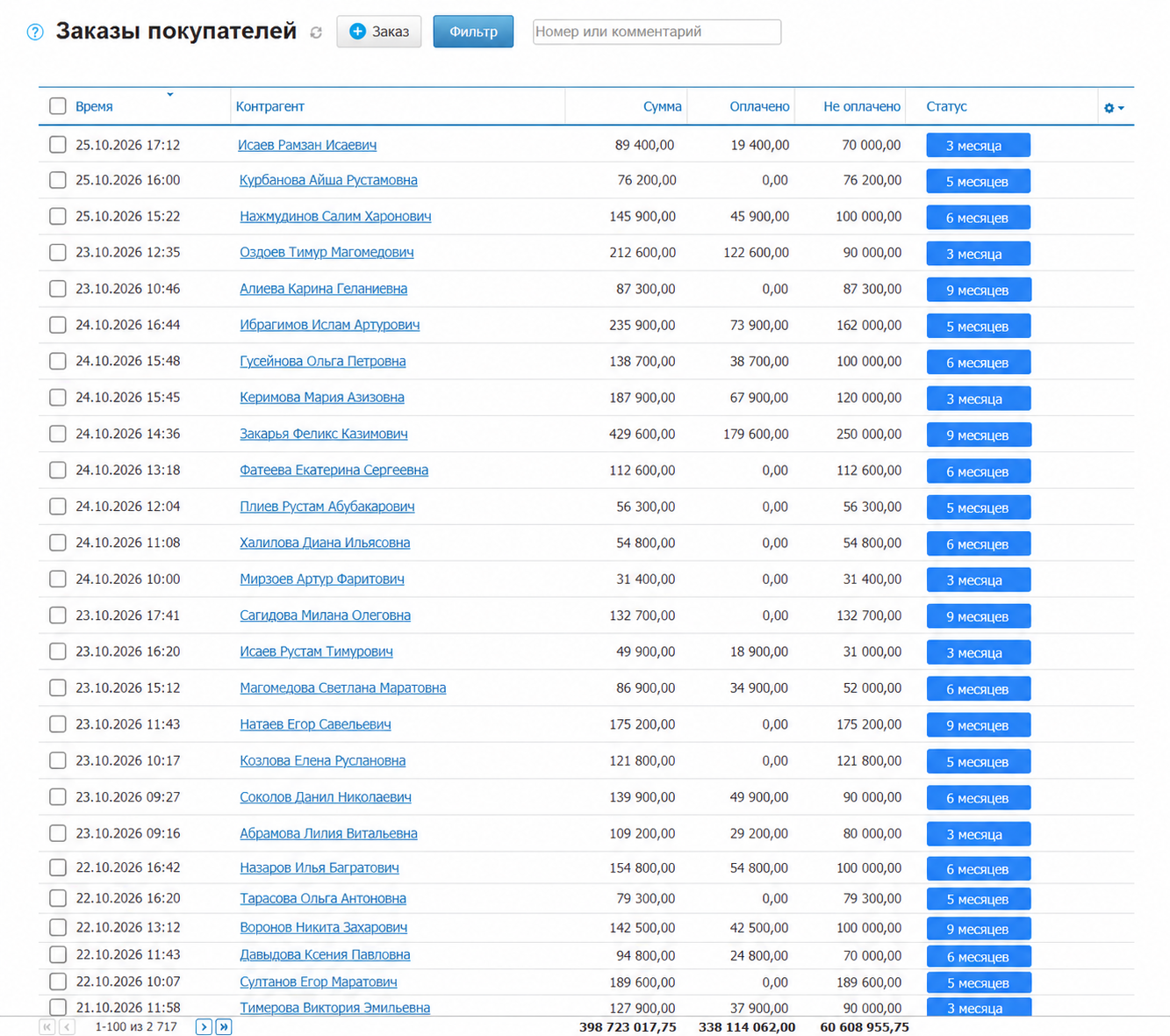This screenshot has height=1036, width=1170.
Task: Change 6 месяцев status for Гусейнова Ольга
Action: click(x=978, y=363)
